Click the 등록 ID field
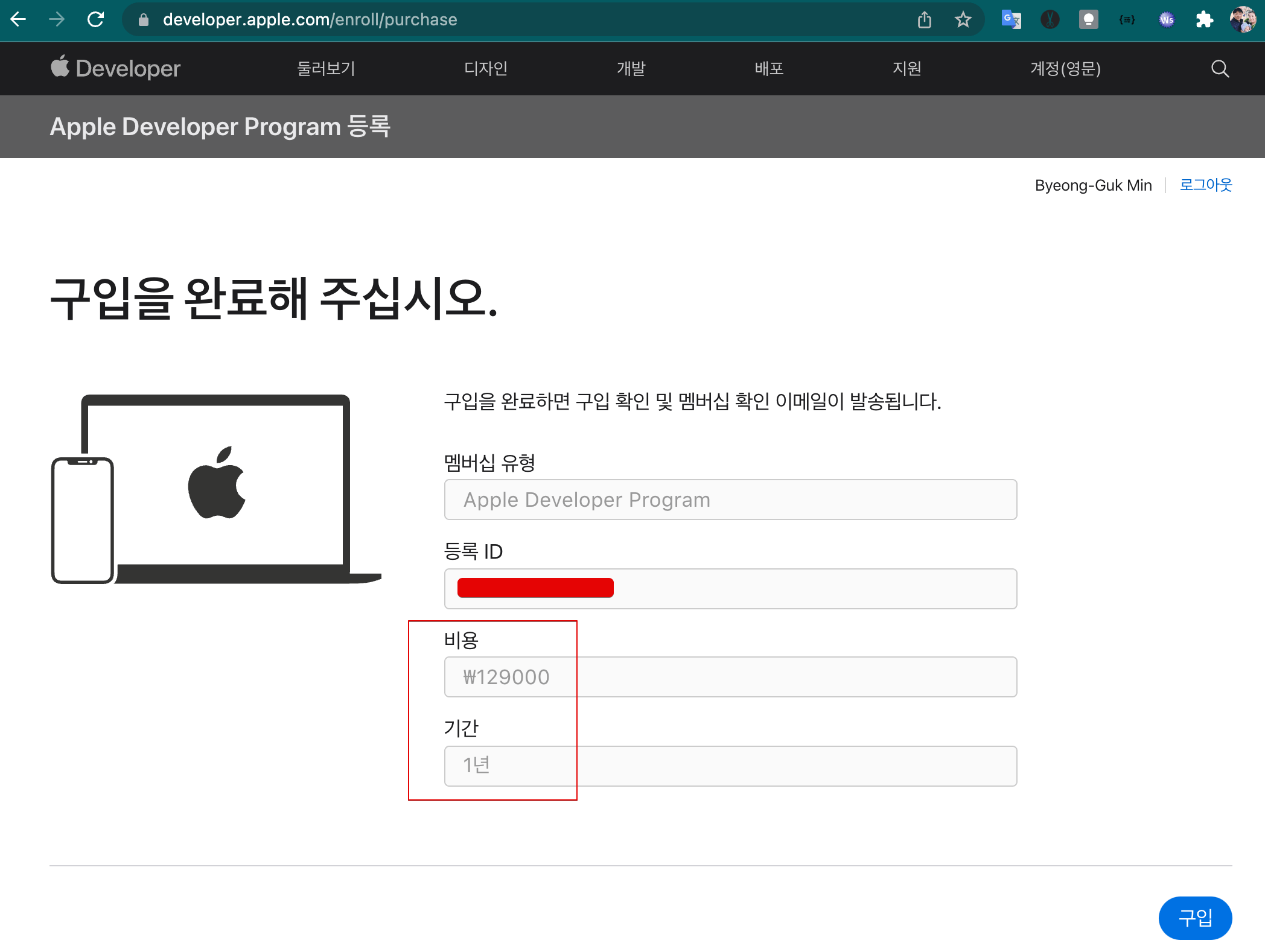 click(730, 588)
